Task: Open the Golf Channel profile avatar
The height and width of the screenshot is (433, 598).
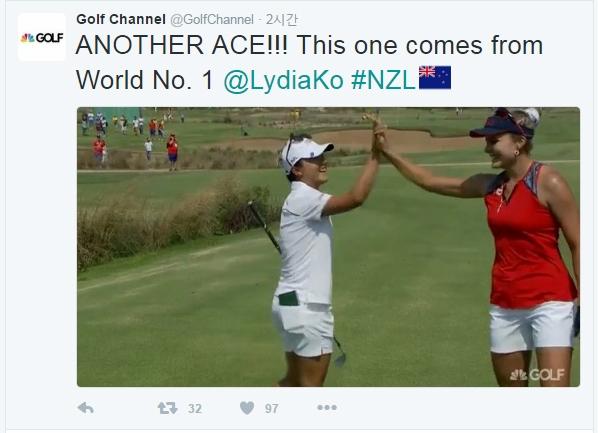Action: [42, 37]
